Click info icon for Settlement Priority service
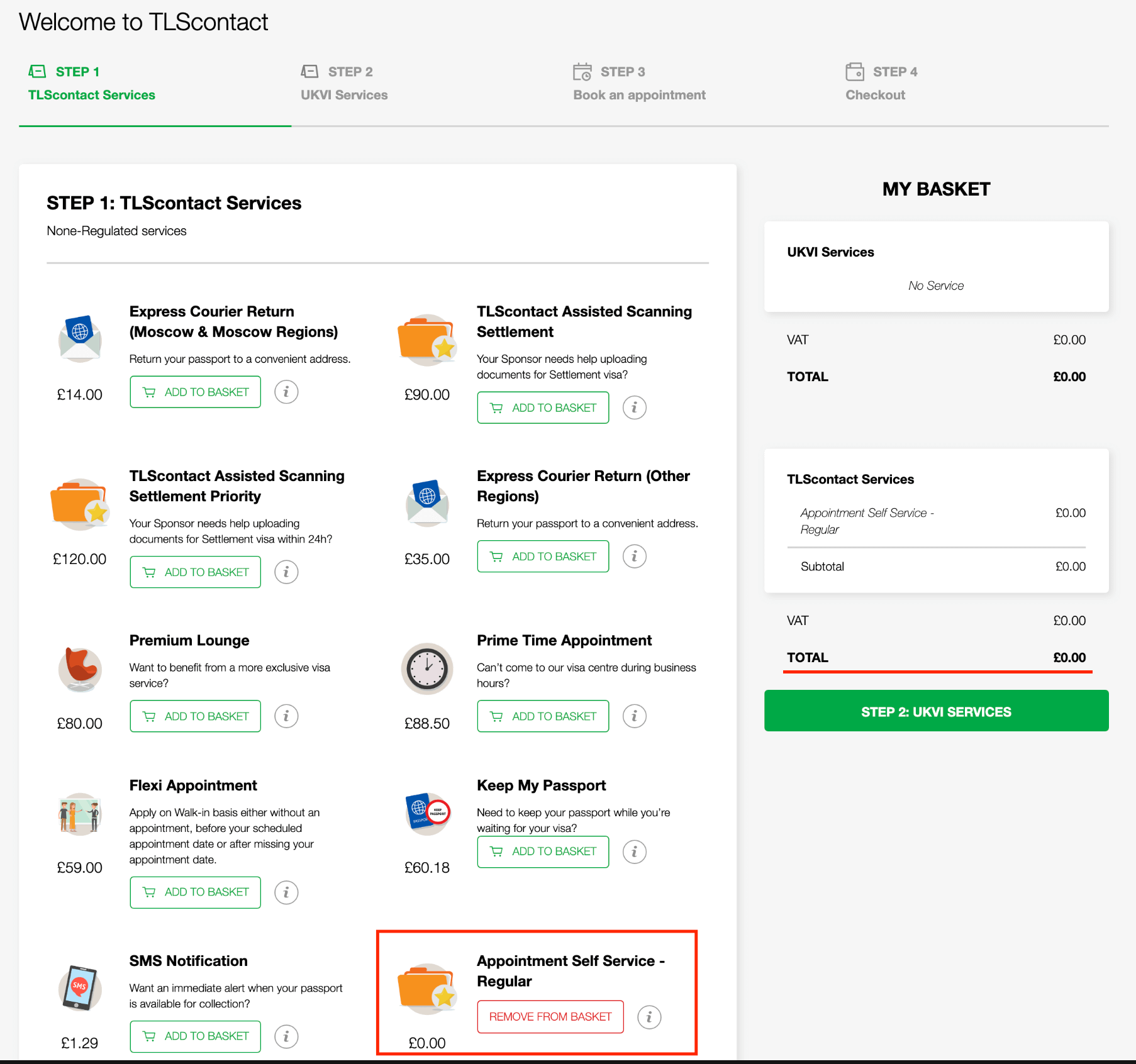Screen dimensions: 1136x1064 [286, 572]
